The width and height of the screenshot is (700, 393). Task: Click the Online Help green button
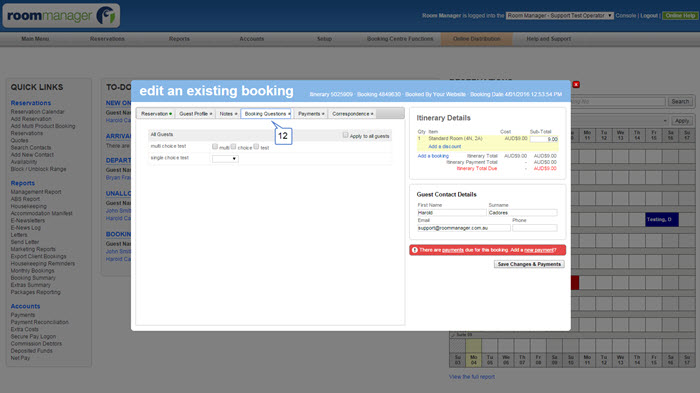tap(680, 16)
